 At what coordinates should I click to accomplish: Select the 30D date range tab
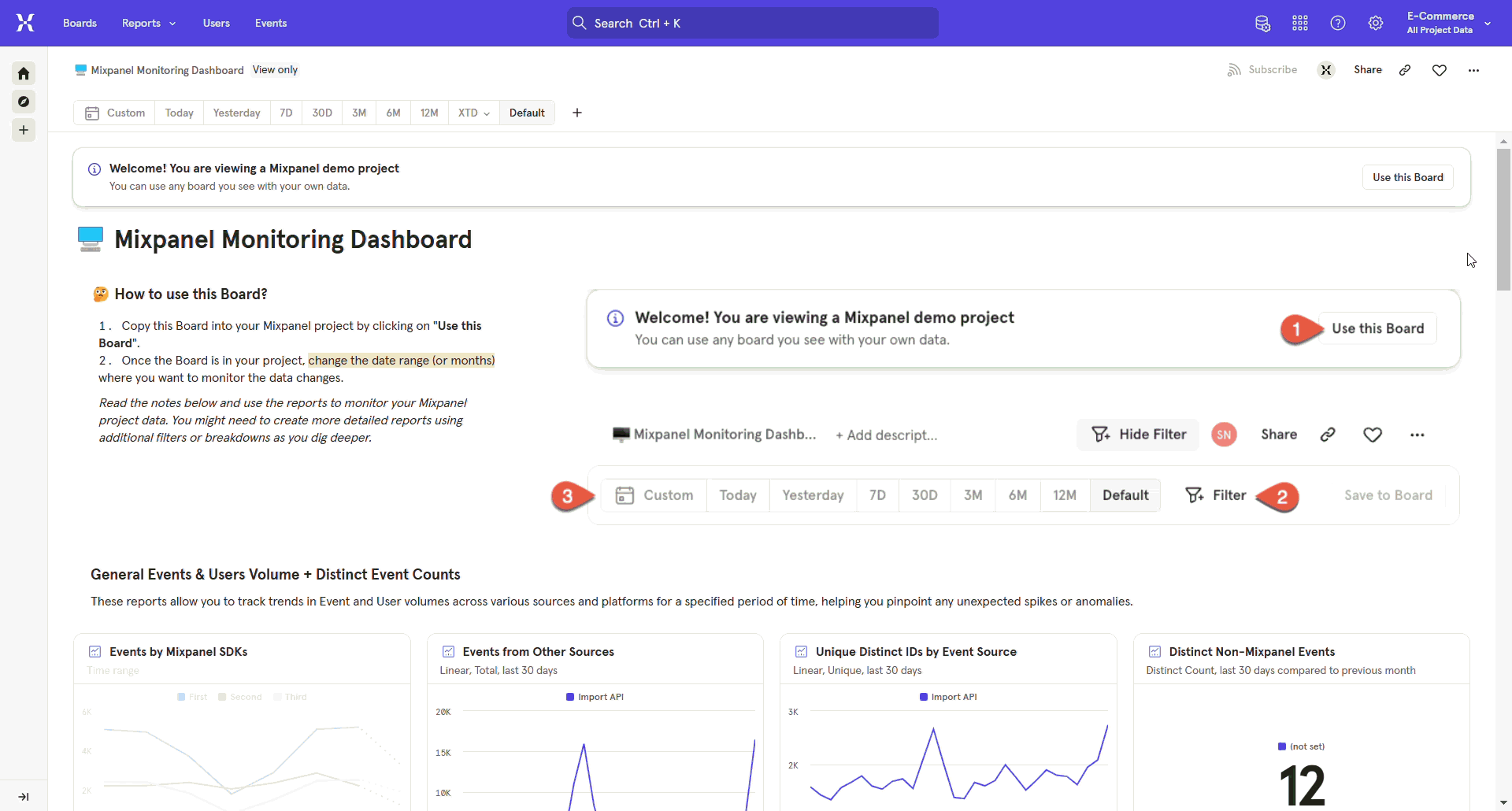click(322, 113)
